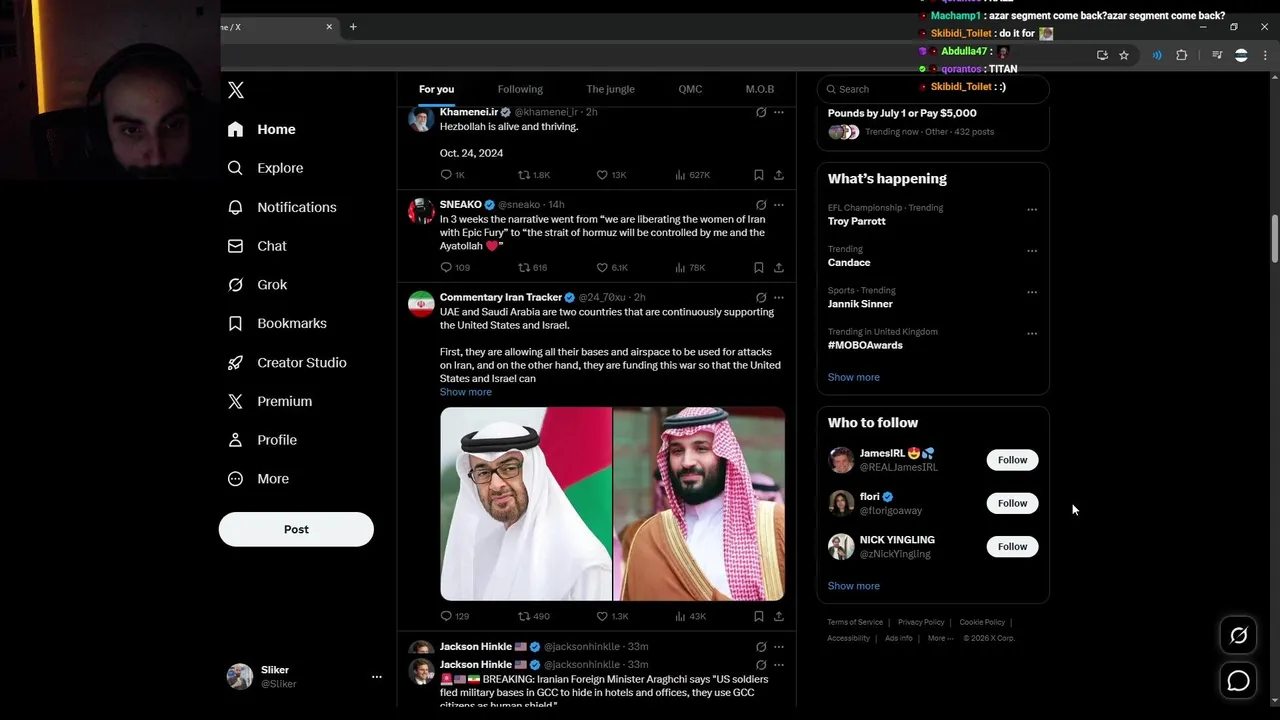Open Premium X icon in sidebar
The height and width of the screenshot is (720, 1280).
235,401
